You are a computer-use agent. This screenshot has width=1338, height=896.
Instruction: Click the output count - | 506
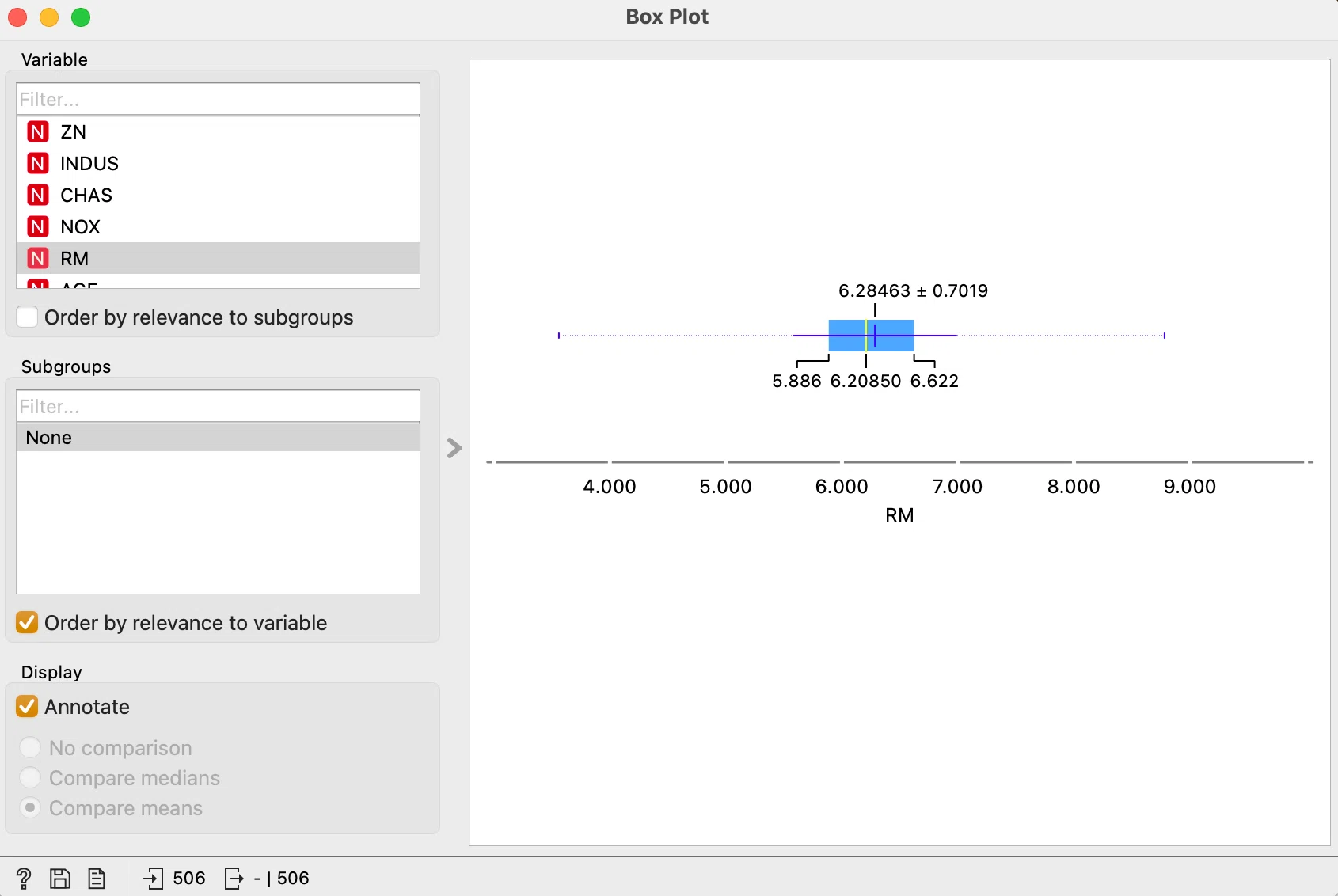point(281,879)
